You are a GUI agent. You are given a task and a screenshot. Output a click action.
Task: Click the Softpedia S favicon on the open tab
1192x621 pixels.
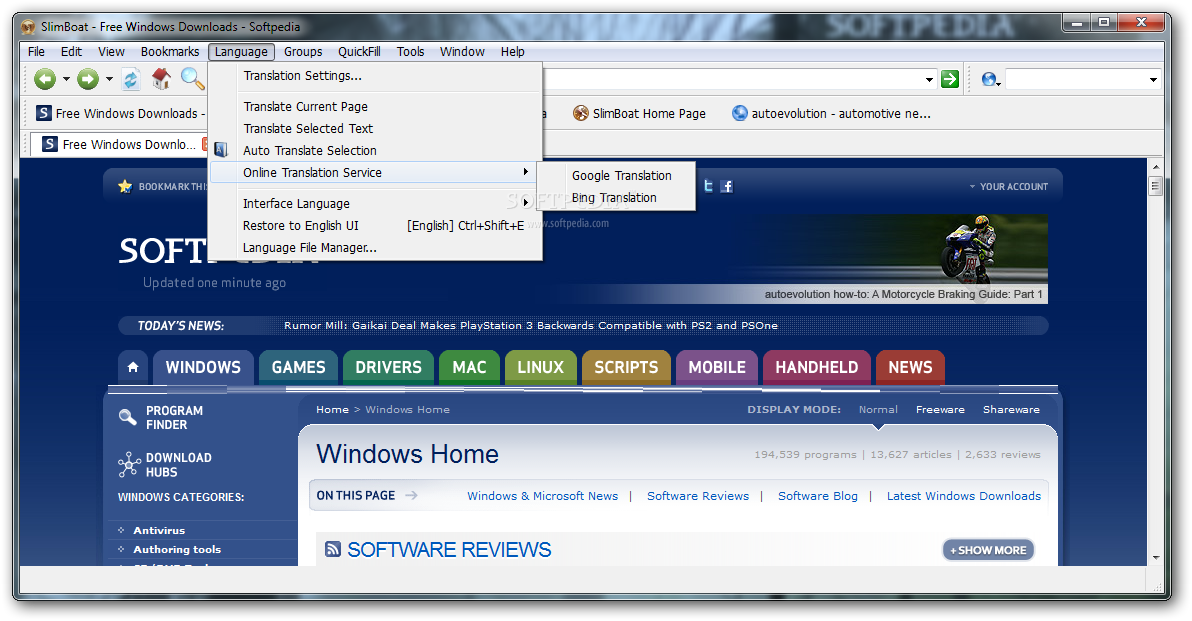(49, 144)
